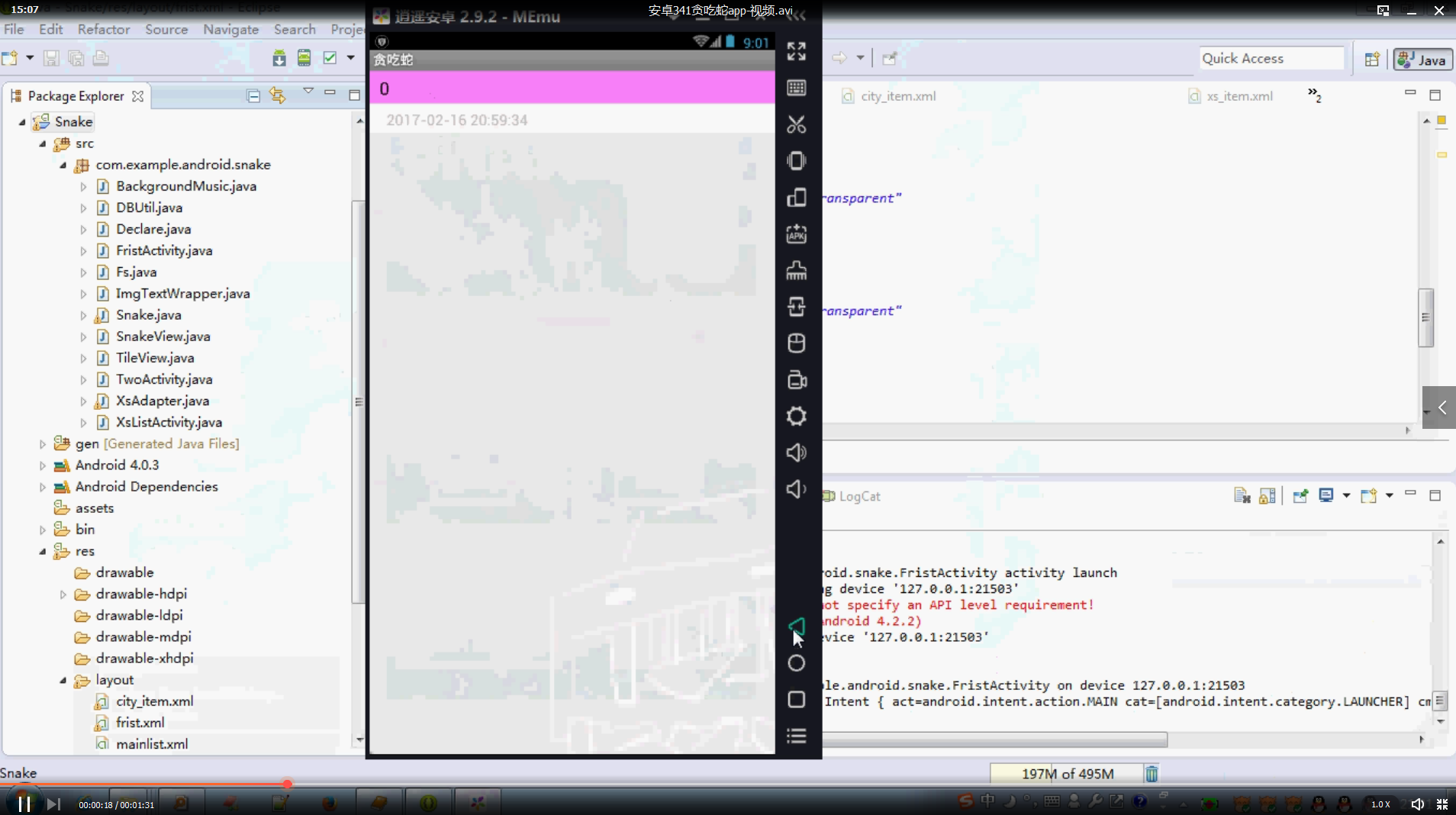Click the volume up speaker icon
The height and width of the screenshot is (815, 1456).
click(x=796, y=453)
